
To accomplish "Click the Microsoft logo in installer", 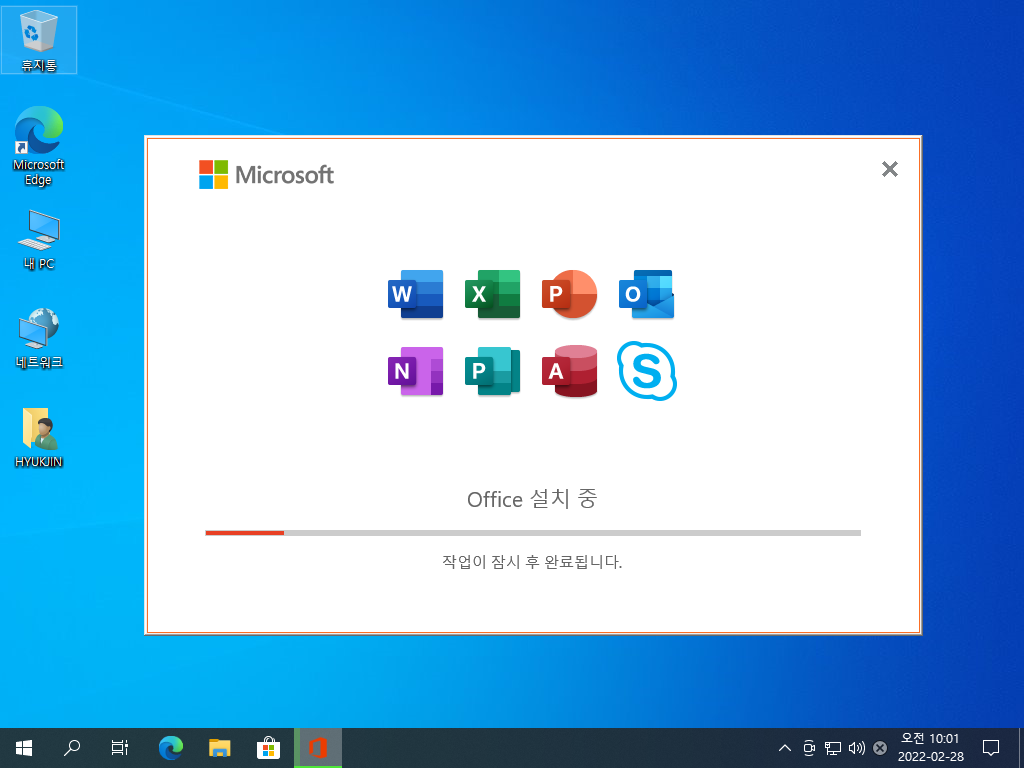I will coord(266,174).
